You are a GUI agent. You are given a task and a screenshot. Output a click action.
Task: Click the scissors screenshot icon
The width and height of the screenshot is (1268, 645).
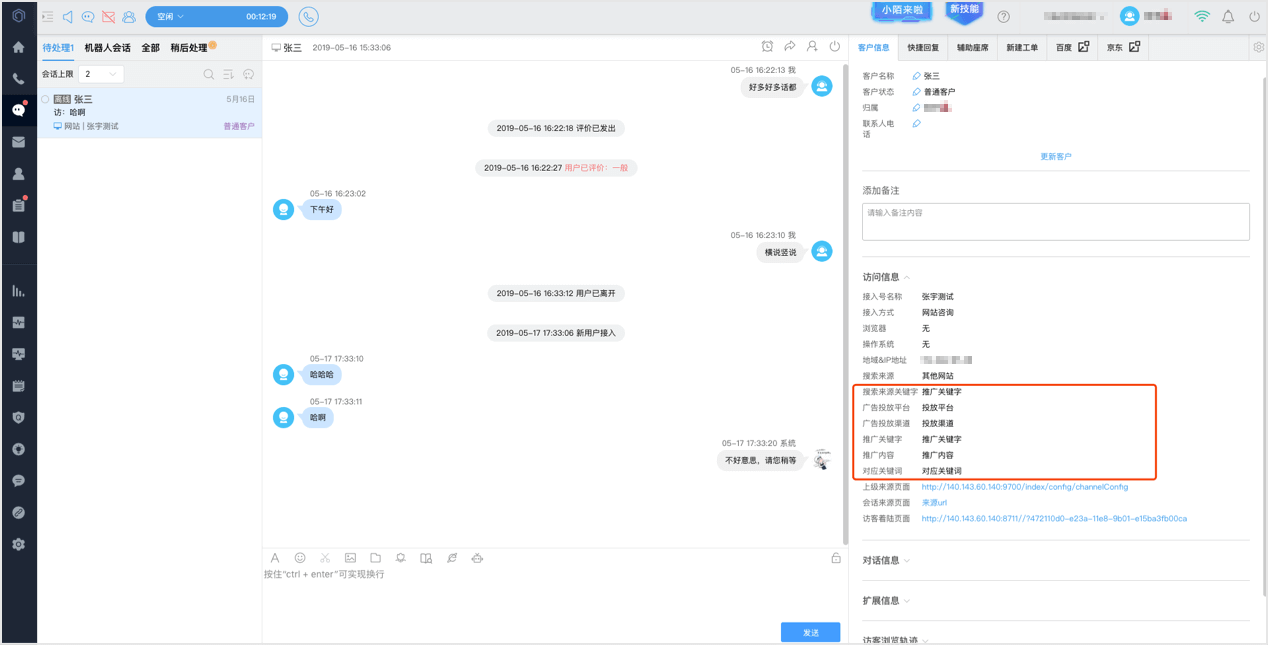click(x=325, y=558)
